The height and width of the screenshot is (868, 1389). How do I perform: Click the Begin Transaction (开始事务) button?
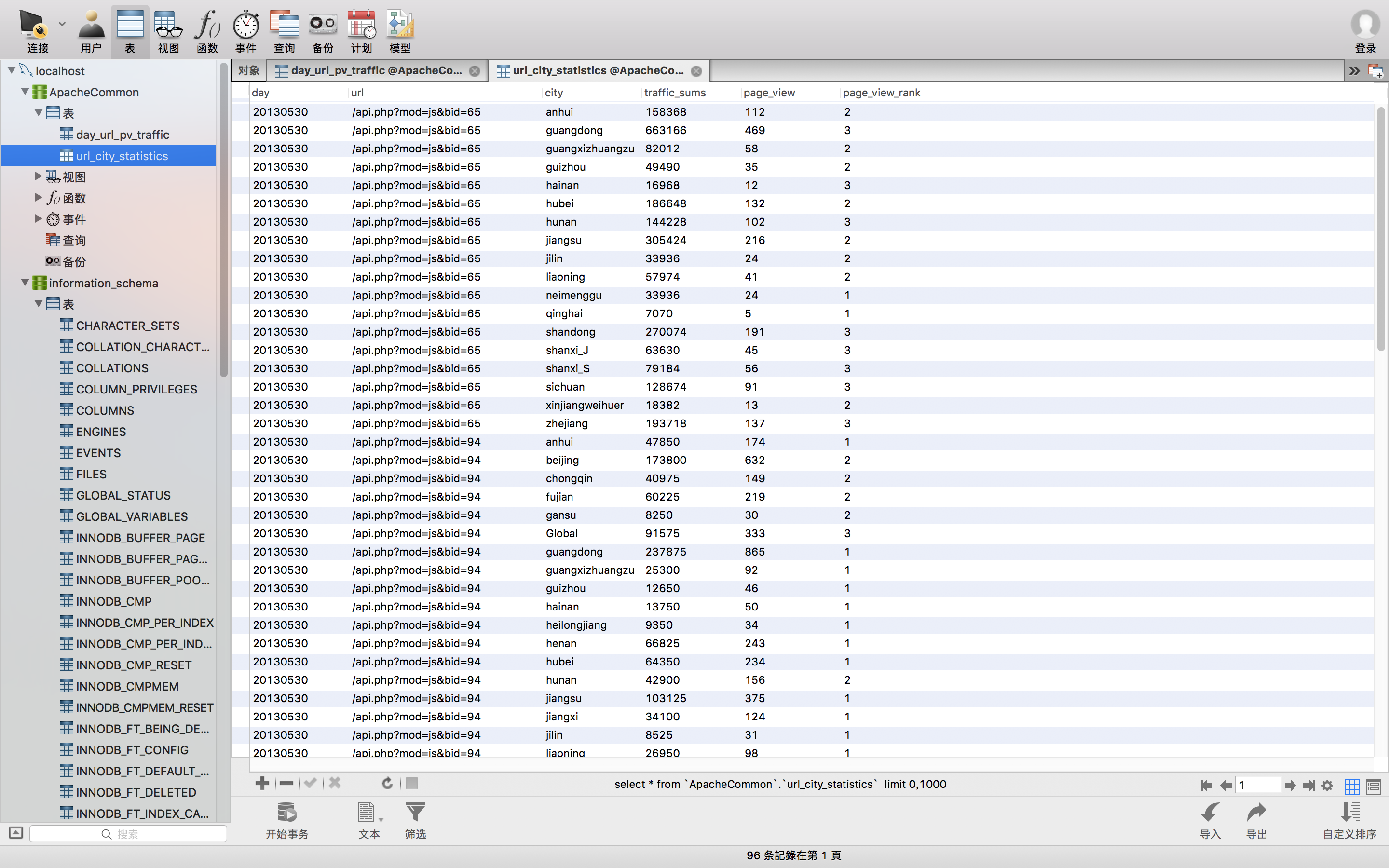286,820
